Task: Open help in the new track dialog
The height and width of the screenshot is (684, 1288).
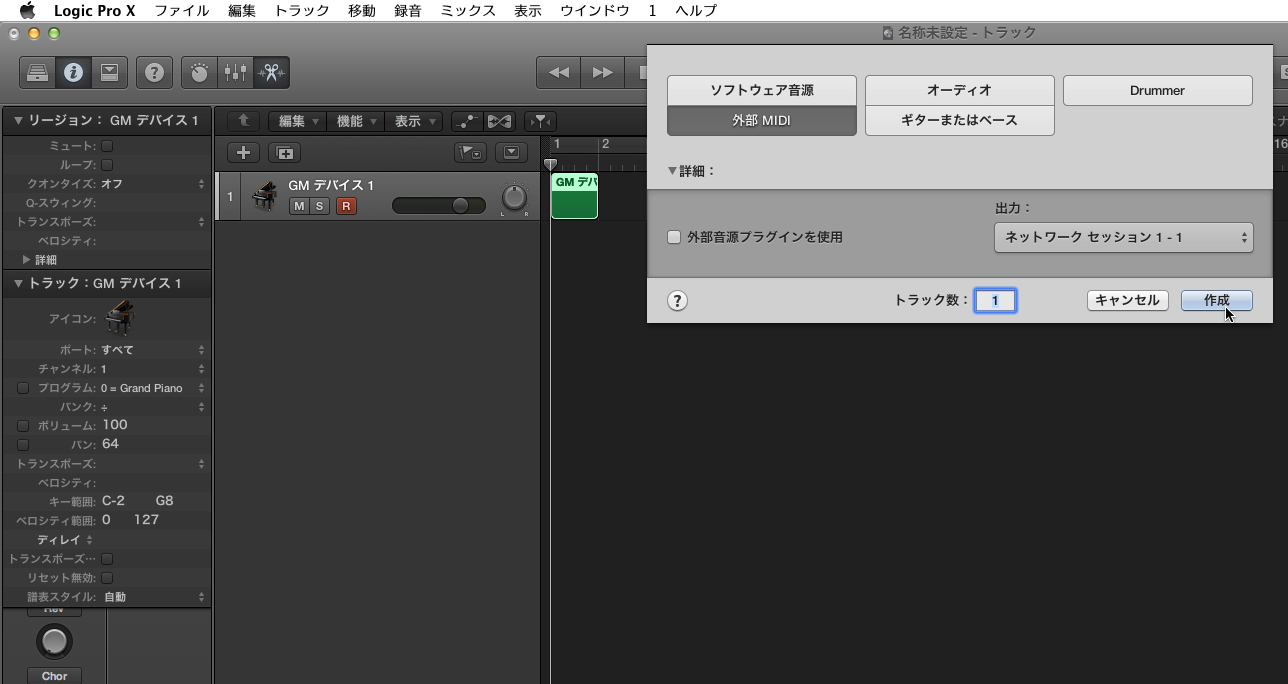Action: click(677, 301)
